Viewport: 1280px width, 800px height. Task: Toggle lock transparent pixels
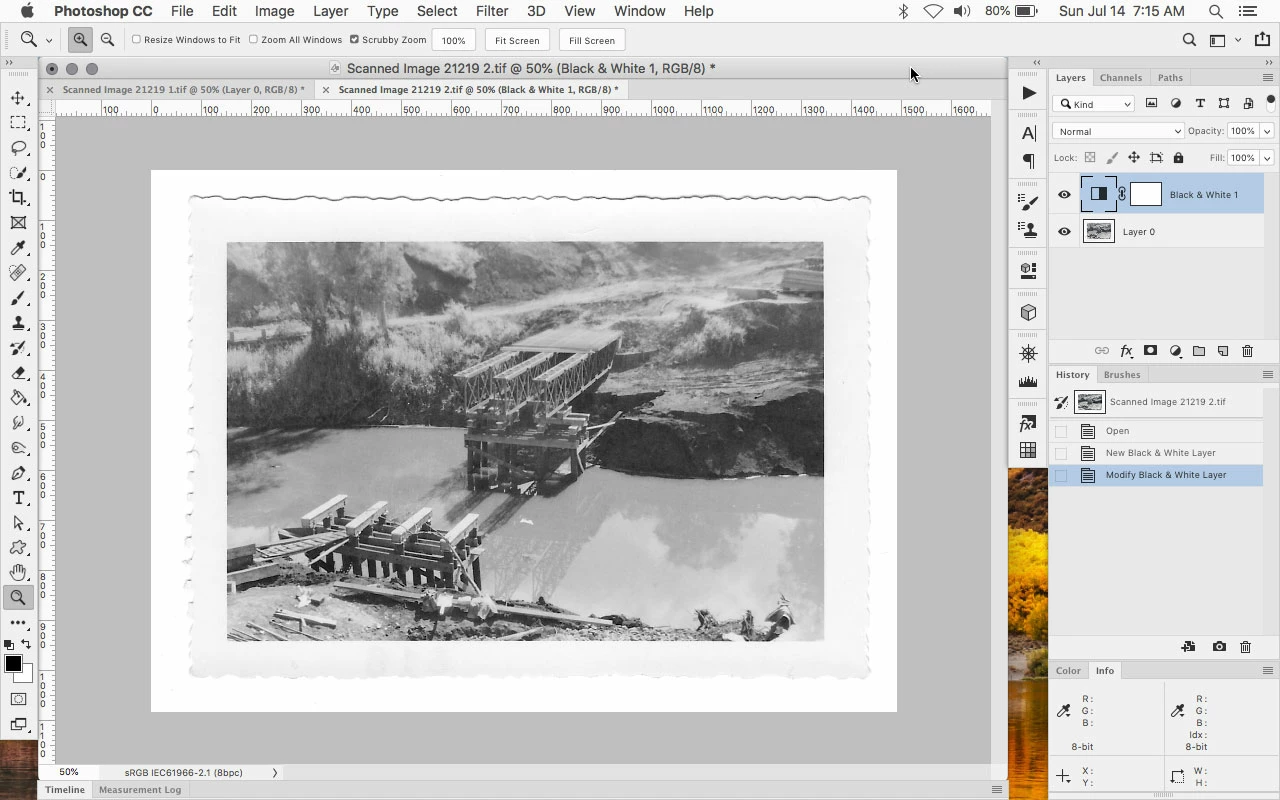pyautogui.click(x=1090, y=158)
